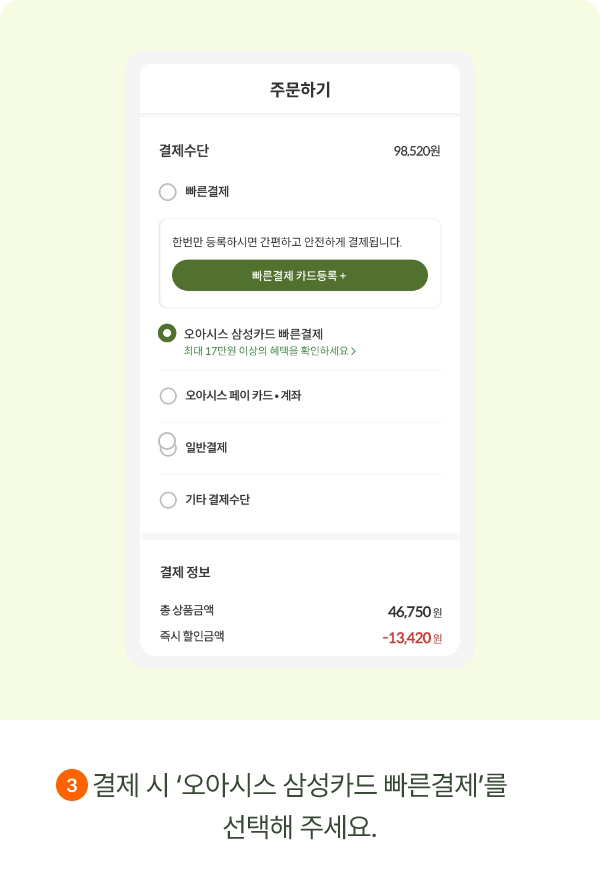The width and height of the screenshot is (600, 890).
Task: Click the 총 상품금액 label
Action: pos(186,610)
